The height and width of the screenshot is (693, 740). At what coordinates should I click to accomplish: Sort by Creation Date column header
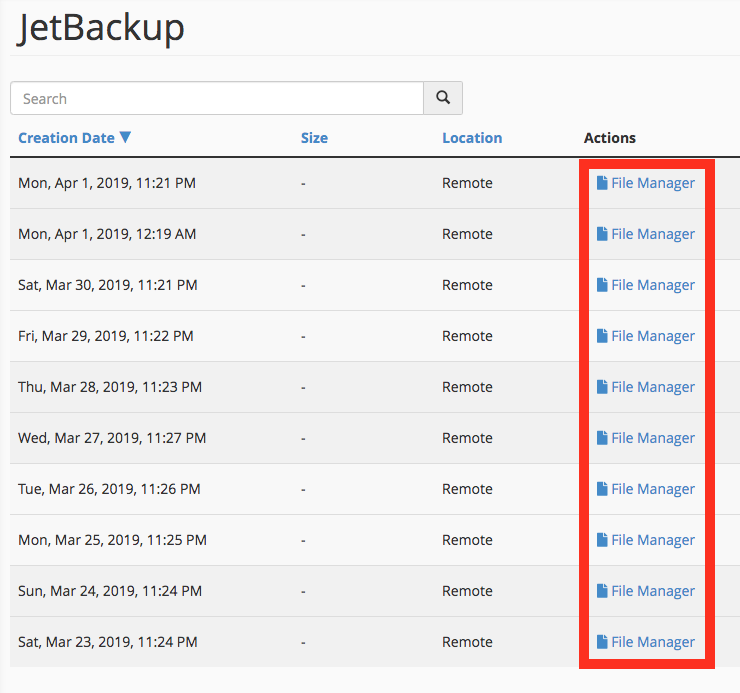(67, 138)
